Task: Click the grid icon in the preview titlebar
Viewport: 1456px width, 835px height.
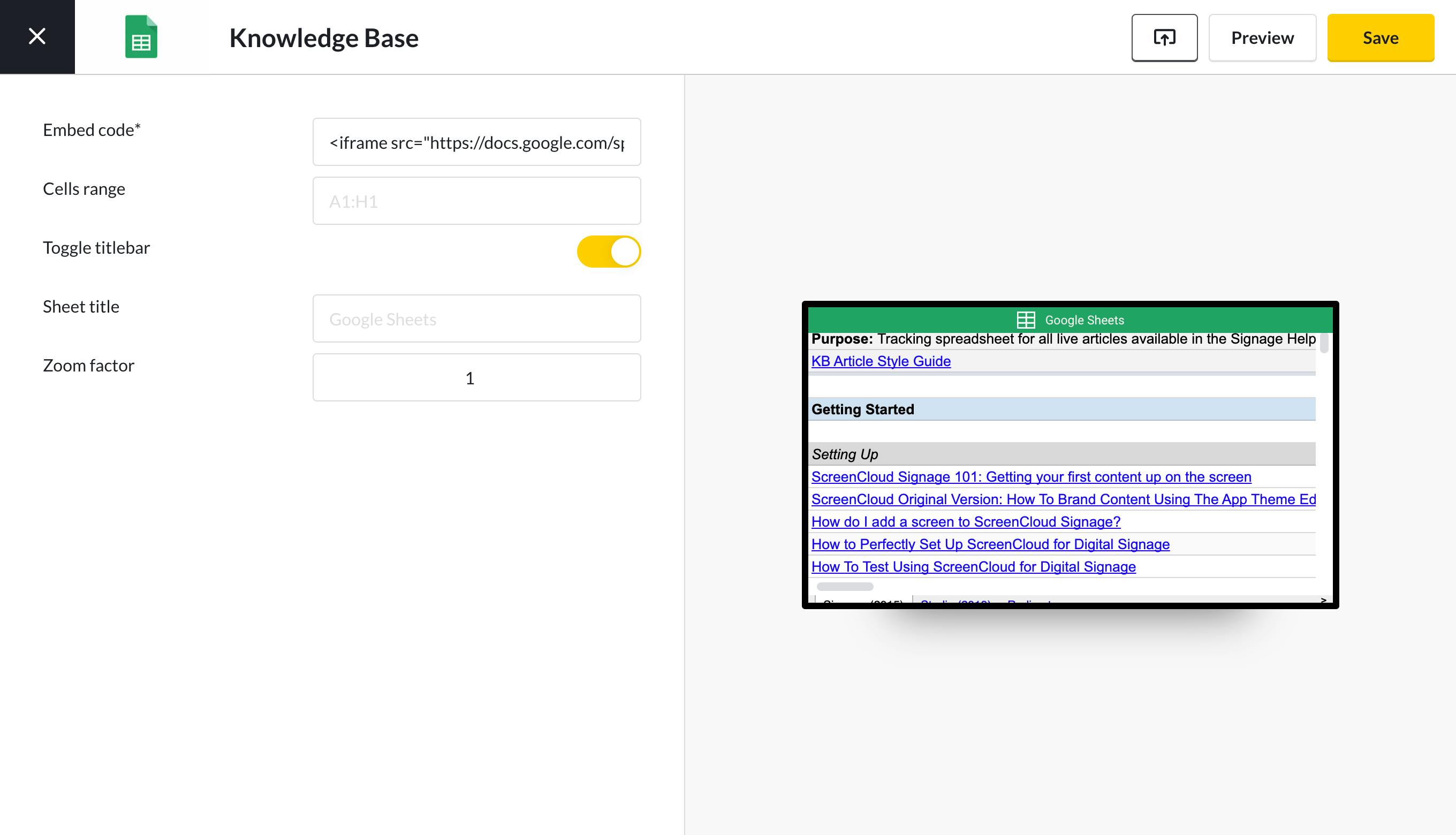Action: pos(1025,320)
